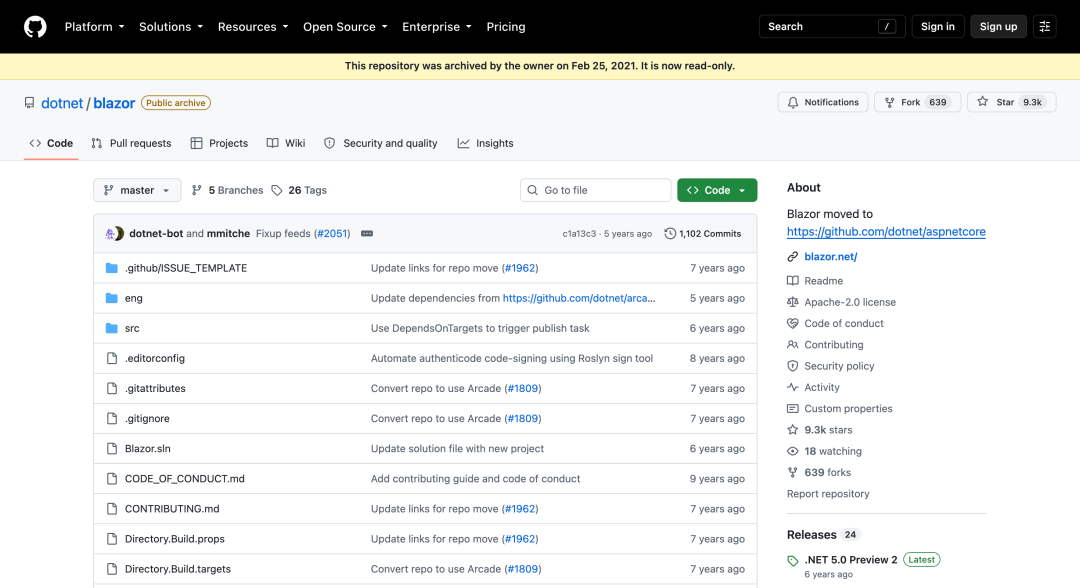Open the Pricing page
The width and height of the screenshot is (1080, 588).
pos(506,27)
